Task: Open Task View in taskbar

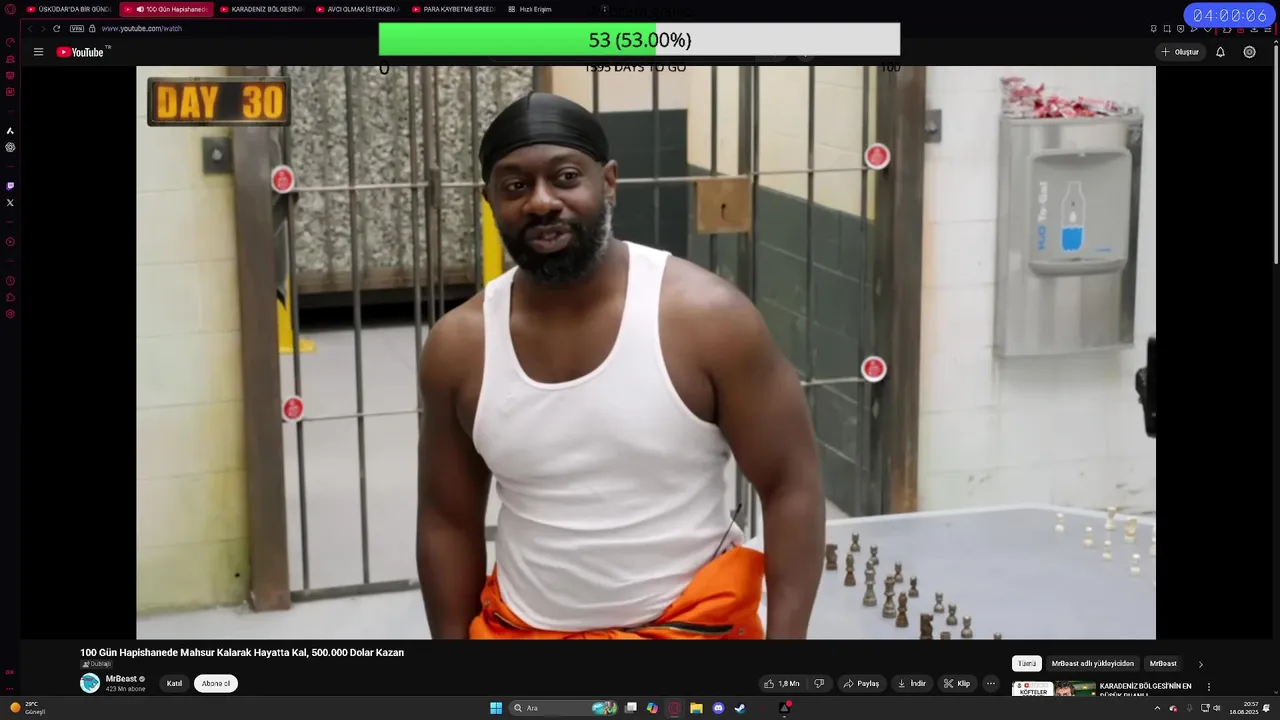Action: tap(631, 708)
